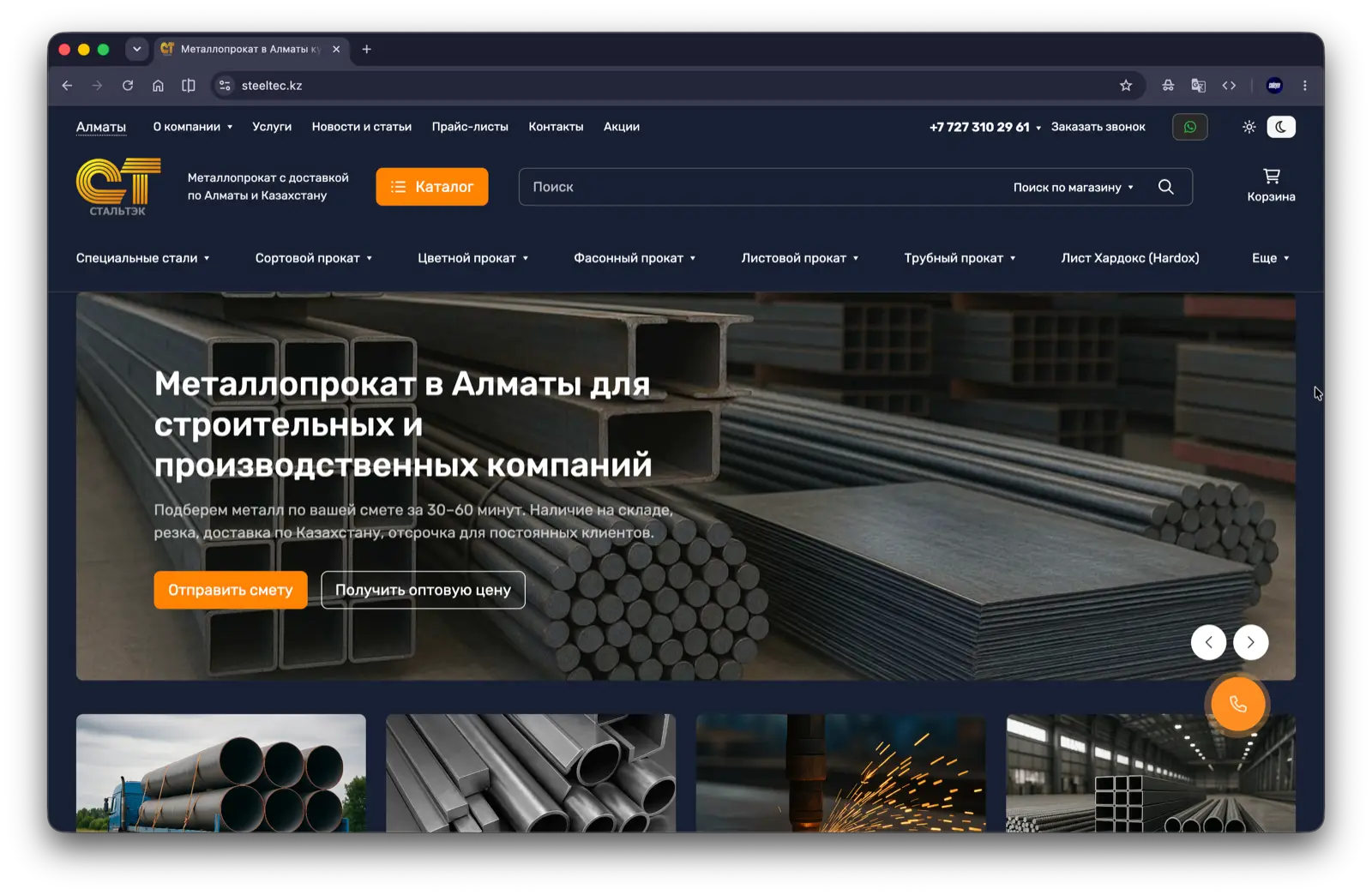Expand Цветной прокат category
Screen dimensions: 1372x895
point(473,258)
